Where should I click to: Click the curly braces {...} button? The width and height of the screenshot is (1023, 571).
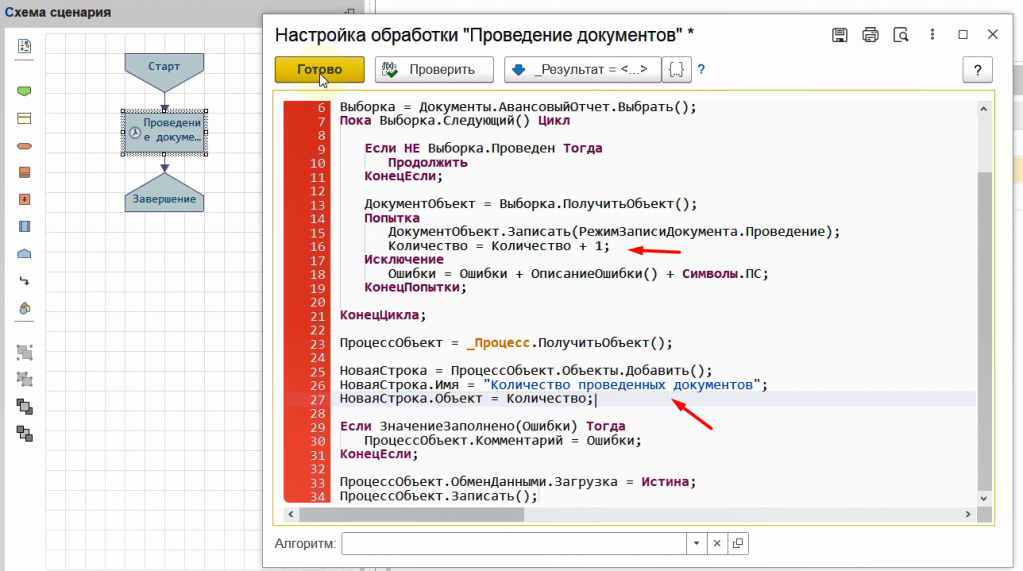click(676, 70)
